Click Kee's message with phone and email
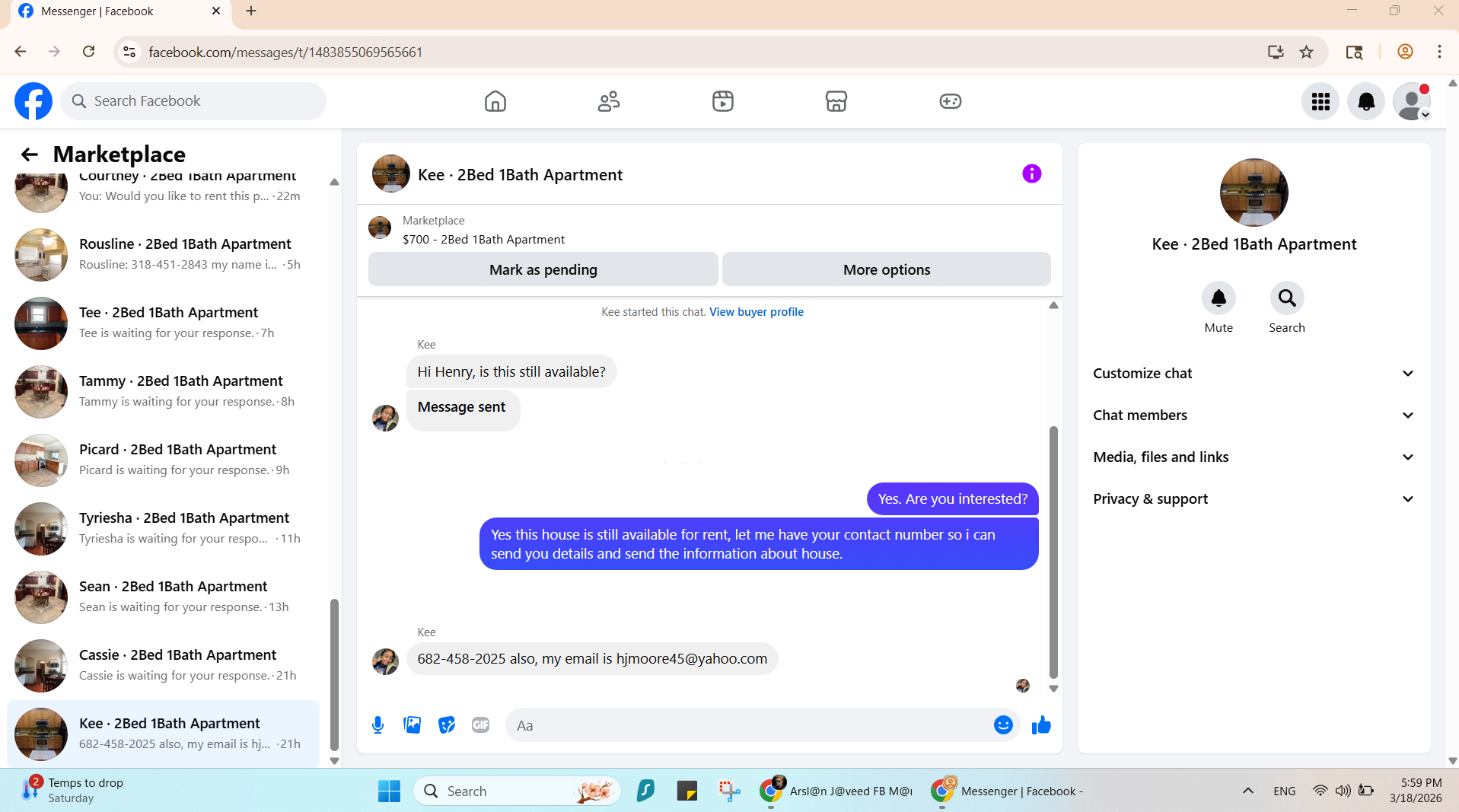1459x812 pixels. tap(592, 659)
